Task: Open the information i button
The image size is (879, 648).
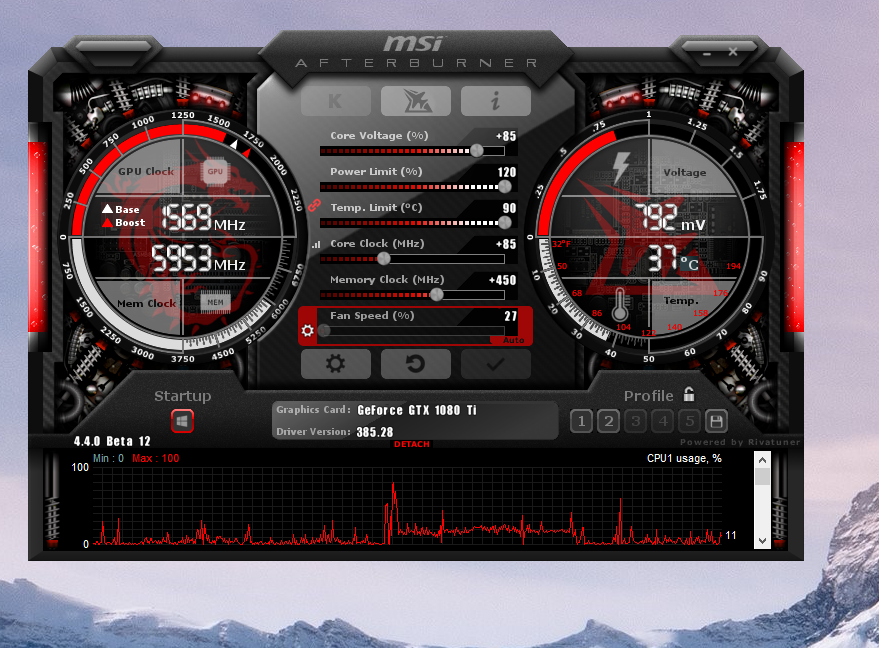Action: pyautogui.click(x=496, y=101)
